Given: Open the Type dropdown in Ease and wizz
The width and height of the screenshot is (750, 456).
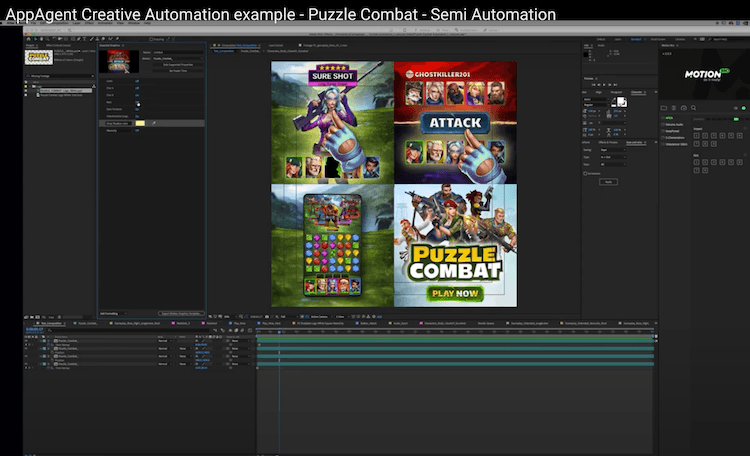Looking at the screenshot, I should click(613, 157).
